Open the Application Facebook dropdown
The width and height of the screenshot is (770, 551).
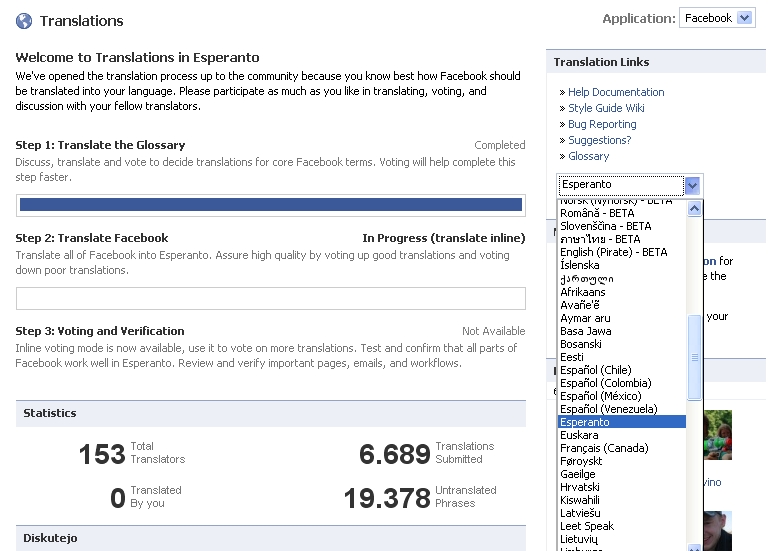point(717,18)
